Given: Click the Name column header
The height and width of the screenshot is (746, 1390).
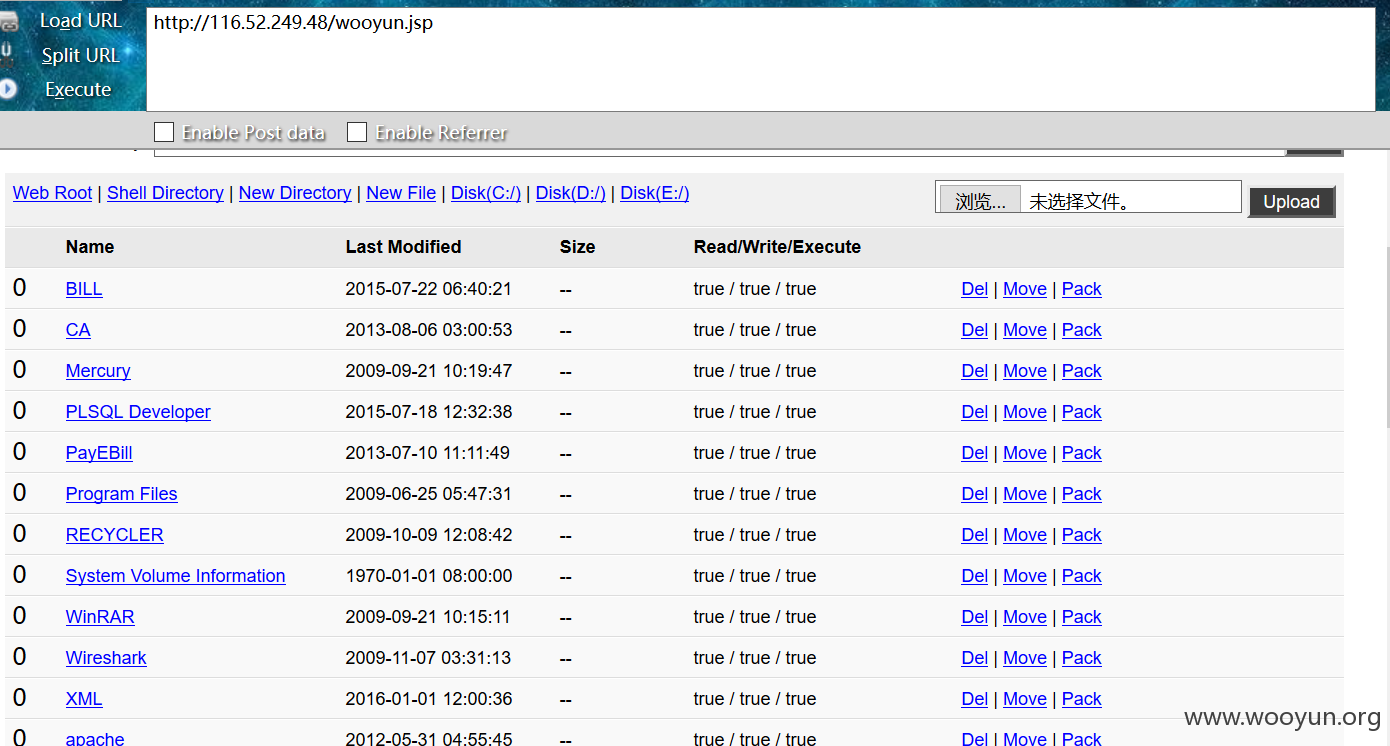Looking at the screenshot, I should pyautogui.click(x=90, y=247).
